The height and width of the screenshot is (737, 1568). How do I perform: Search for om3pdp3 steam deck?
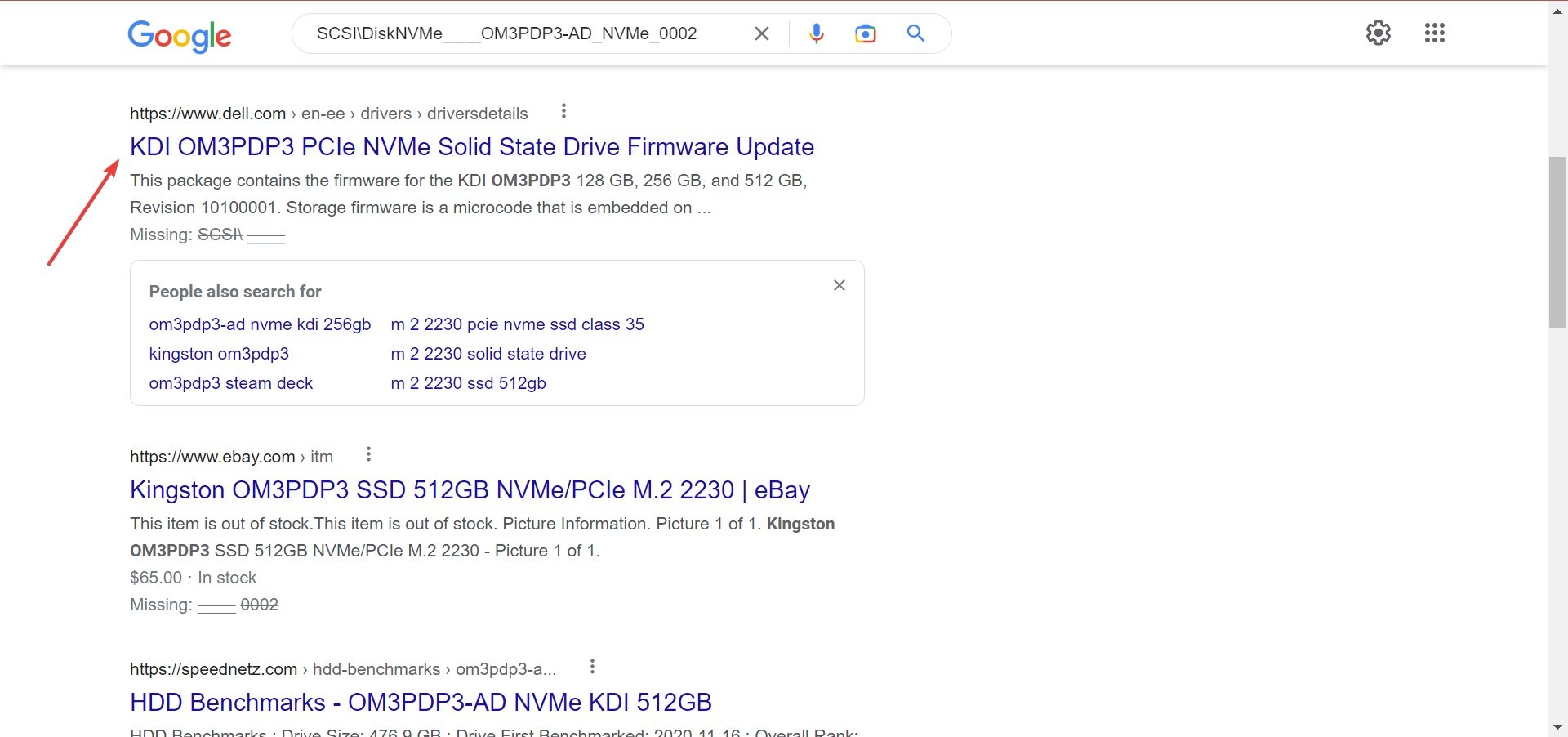pos(231,383)
